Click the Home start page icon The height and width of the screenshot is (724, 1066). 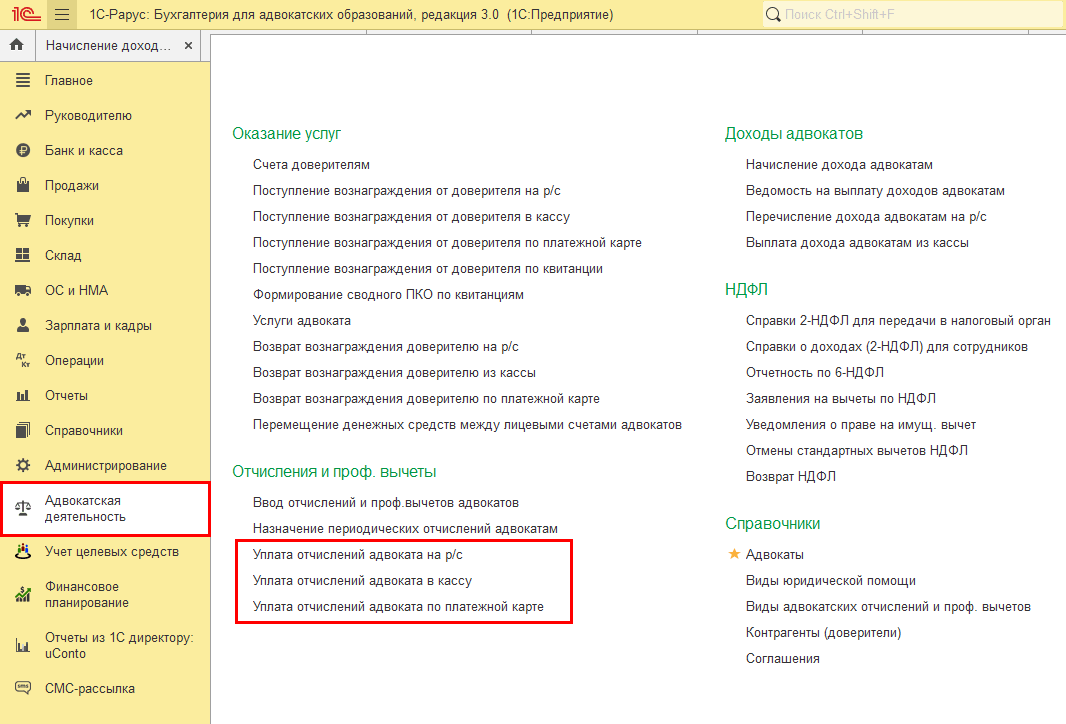(16, 46)
